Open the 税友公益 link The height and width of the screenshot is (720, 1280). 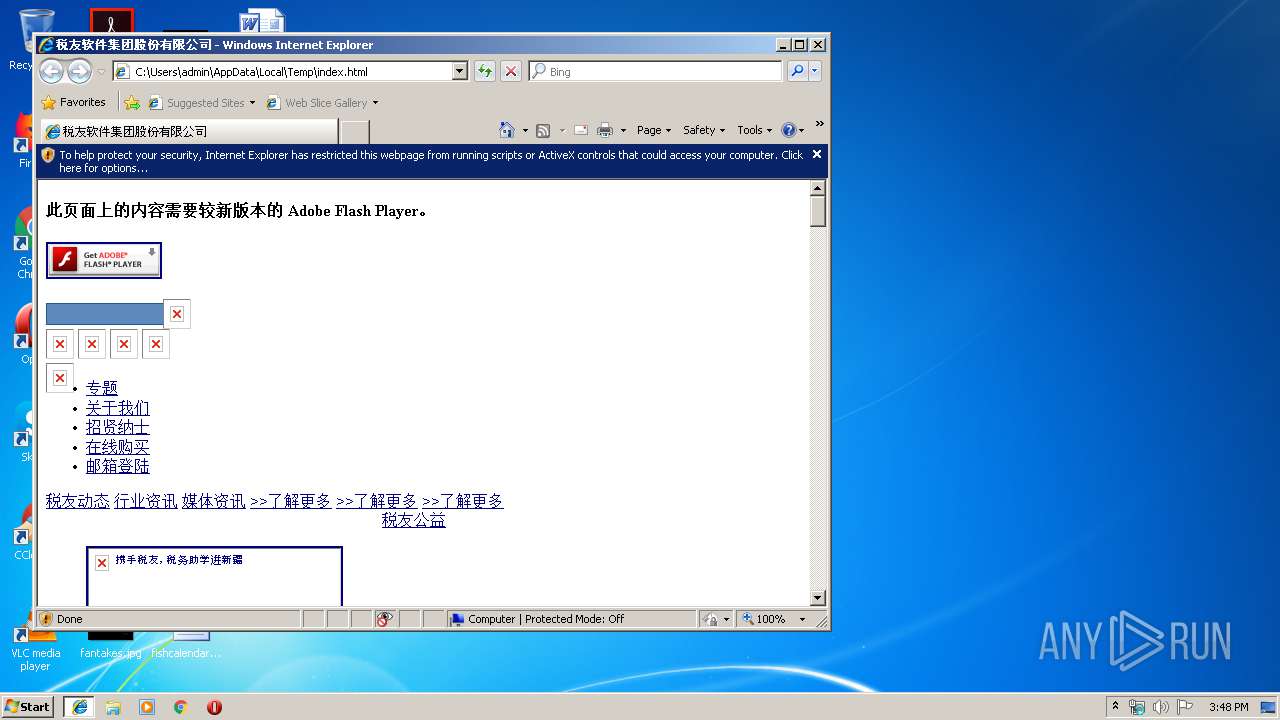(x=414, y=520)
